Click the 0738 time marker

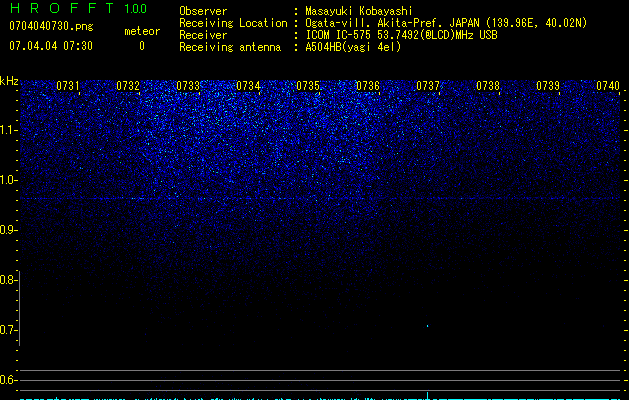click(x=488, y=86)
